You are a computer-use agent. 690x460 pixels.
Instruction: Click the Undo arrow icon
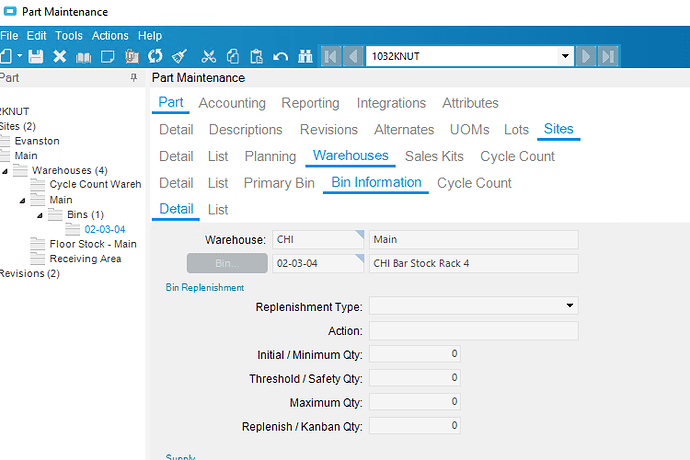pos(280,56)
